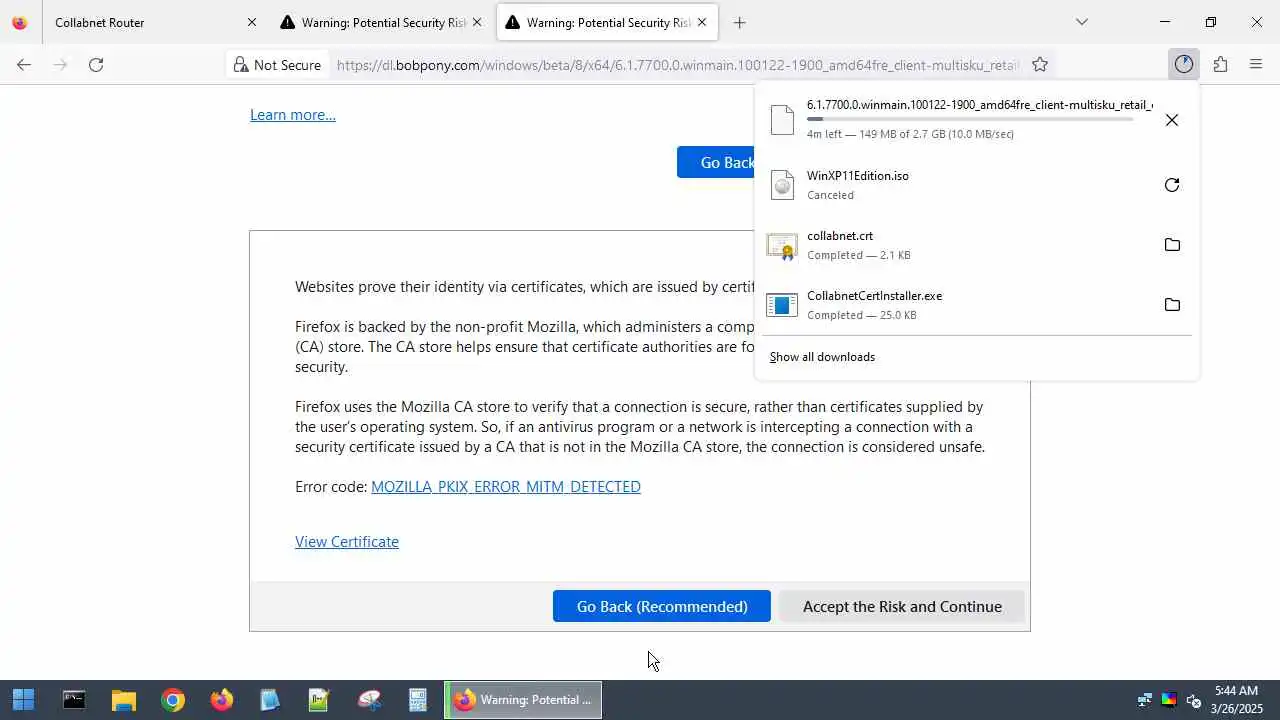
Task: Click the Canceled status text
Action: coord(831,195)
